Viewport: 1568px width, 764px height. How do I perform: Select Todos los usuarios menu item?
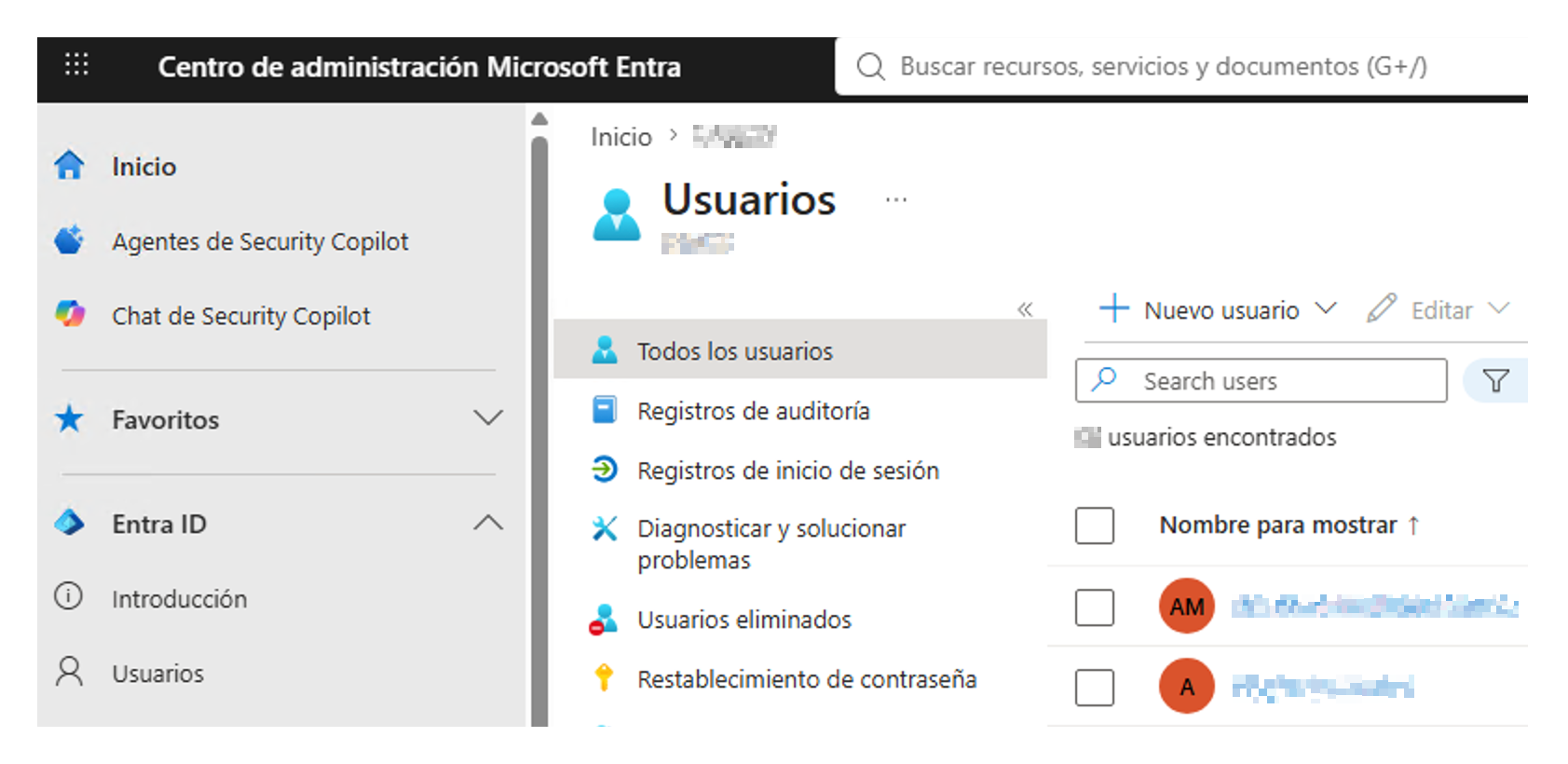(800, 349)
